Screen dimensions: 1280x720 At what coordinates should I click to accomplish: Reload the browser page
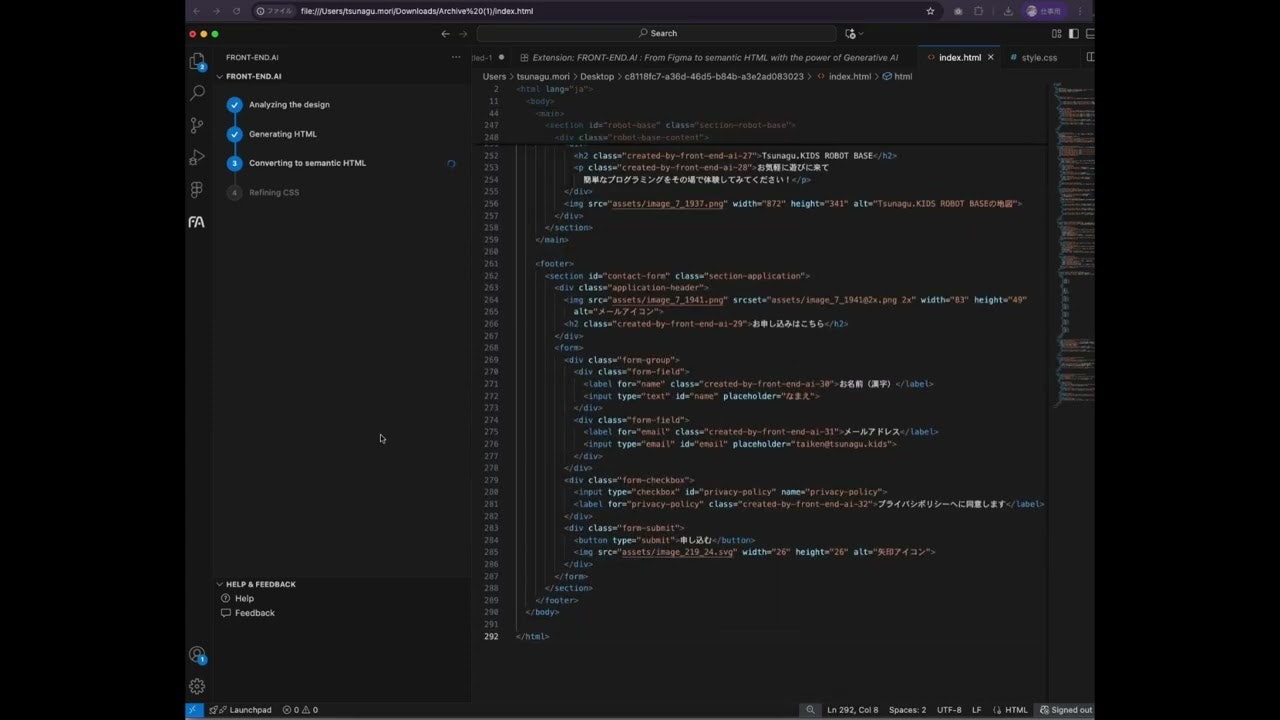236,11
